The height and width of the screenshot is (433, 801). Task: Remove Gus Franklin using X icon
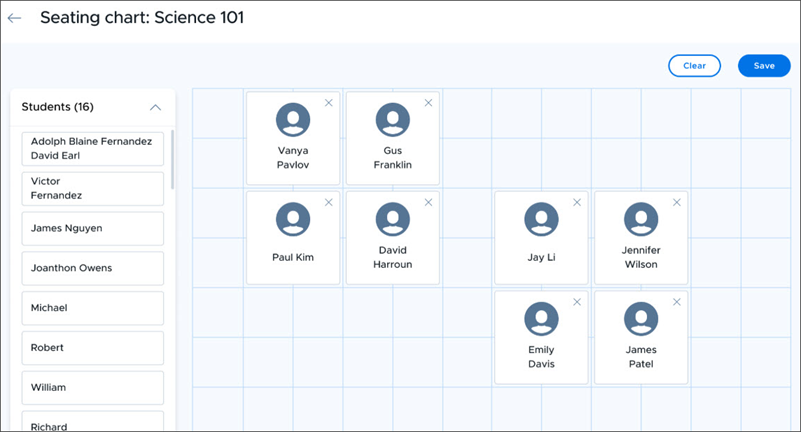(429, 103)
